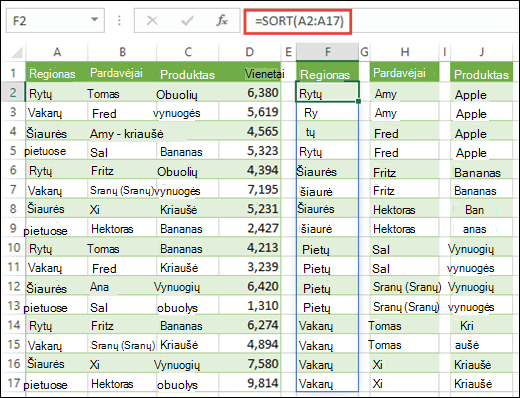This screenshot has height=398, width=520.
Task: Click cell Bananas in column J row 6
Action: 482,170
